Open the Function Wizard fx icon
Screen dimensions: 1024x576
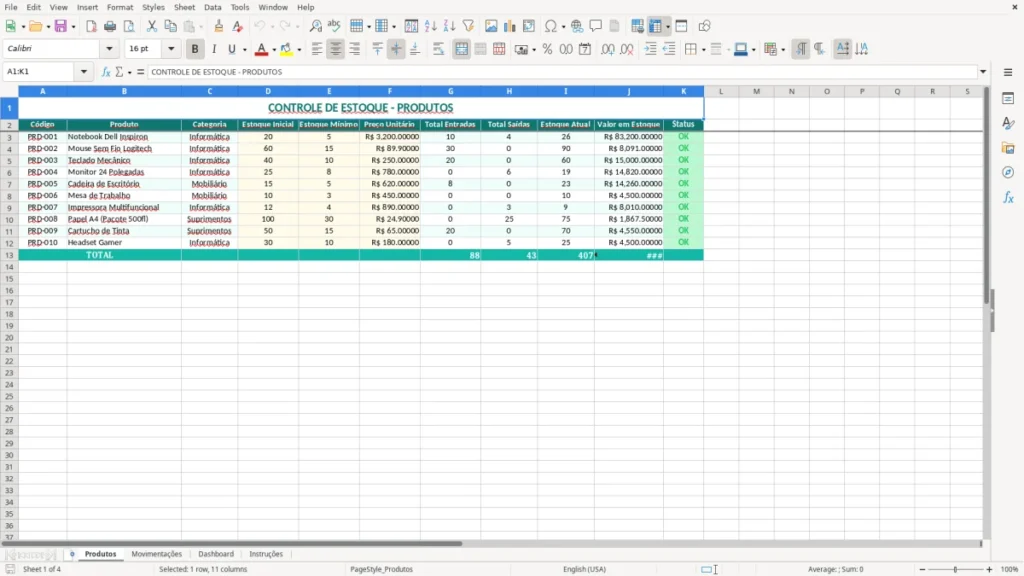(106, 72)
